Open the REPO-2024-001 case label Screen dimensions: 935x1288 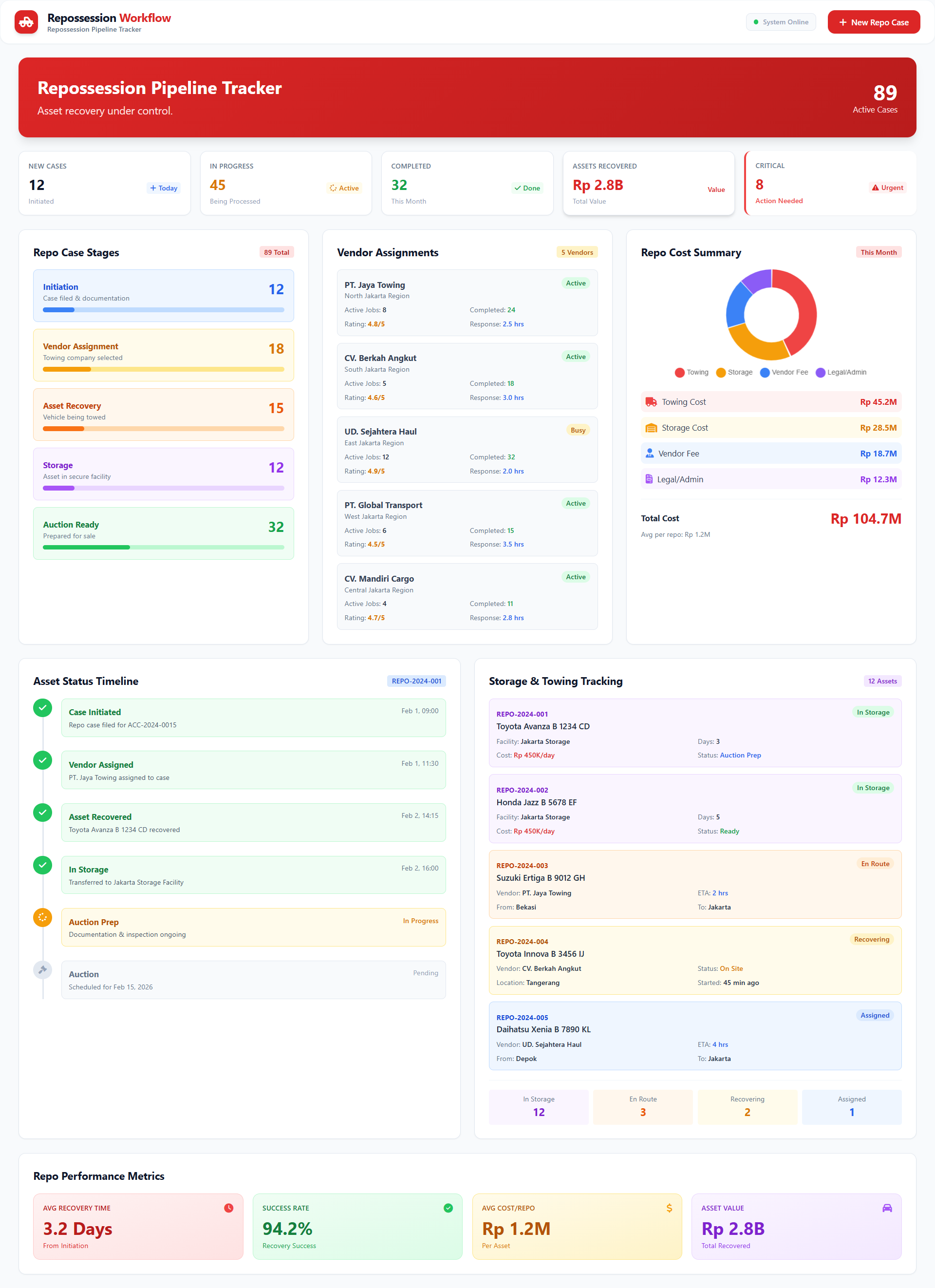pos(416,681)
